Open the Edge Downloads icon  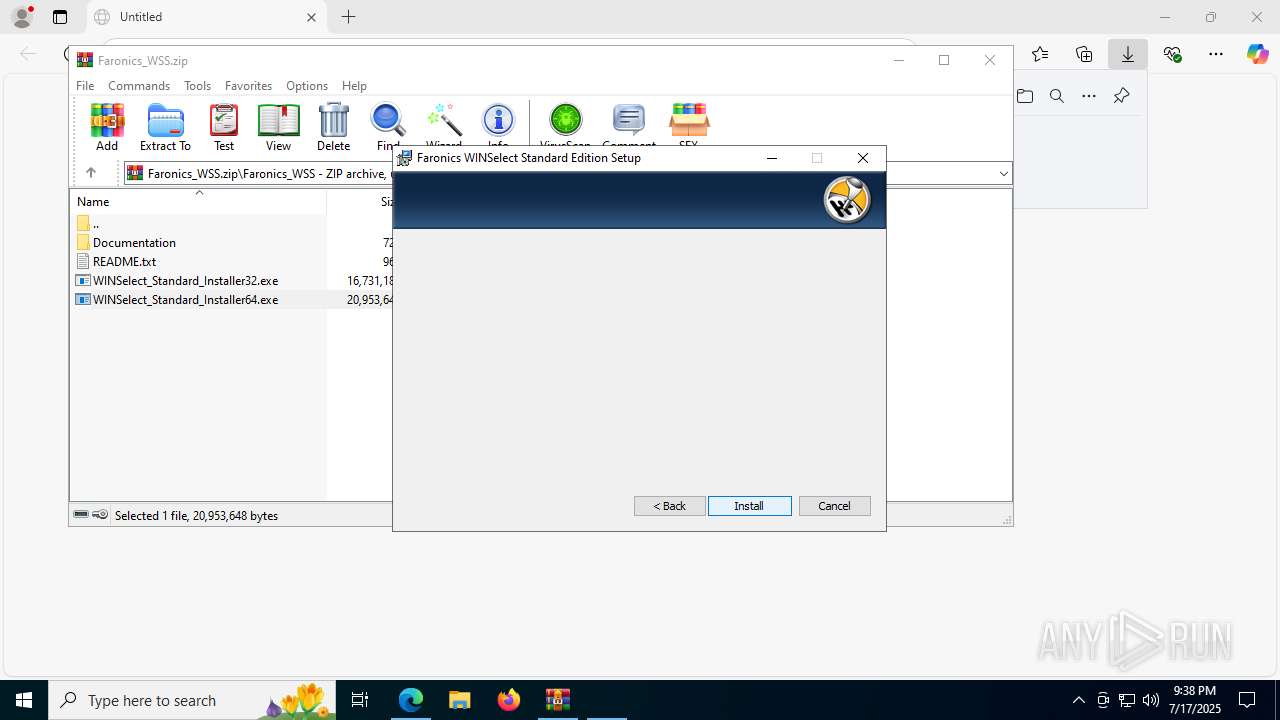point(1128,54)
